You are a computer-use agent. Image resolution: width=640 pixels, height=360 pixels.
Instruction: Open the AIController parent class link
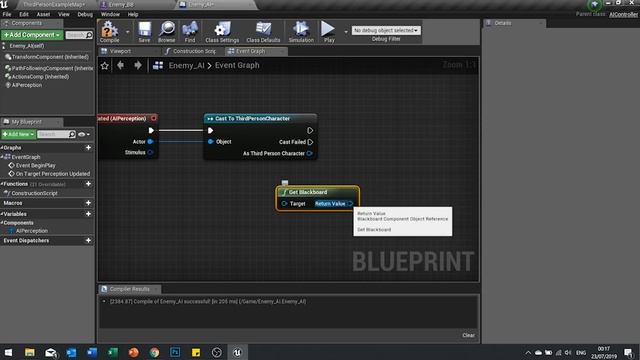click(x=623, y=14)
